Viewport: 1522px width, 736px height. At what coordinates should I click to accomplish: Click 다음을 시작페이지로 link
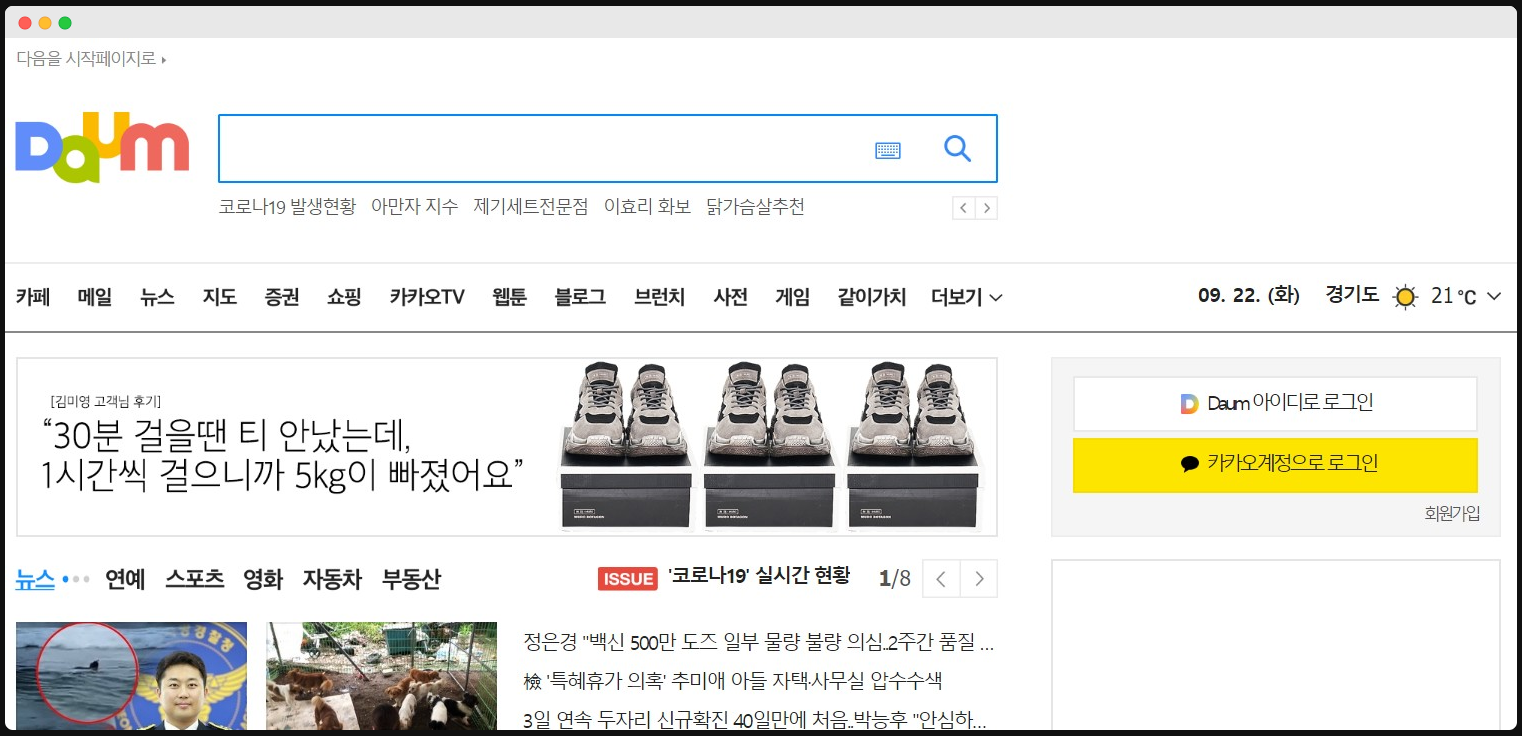click(91, 59)
